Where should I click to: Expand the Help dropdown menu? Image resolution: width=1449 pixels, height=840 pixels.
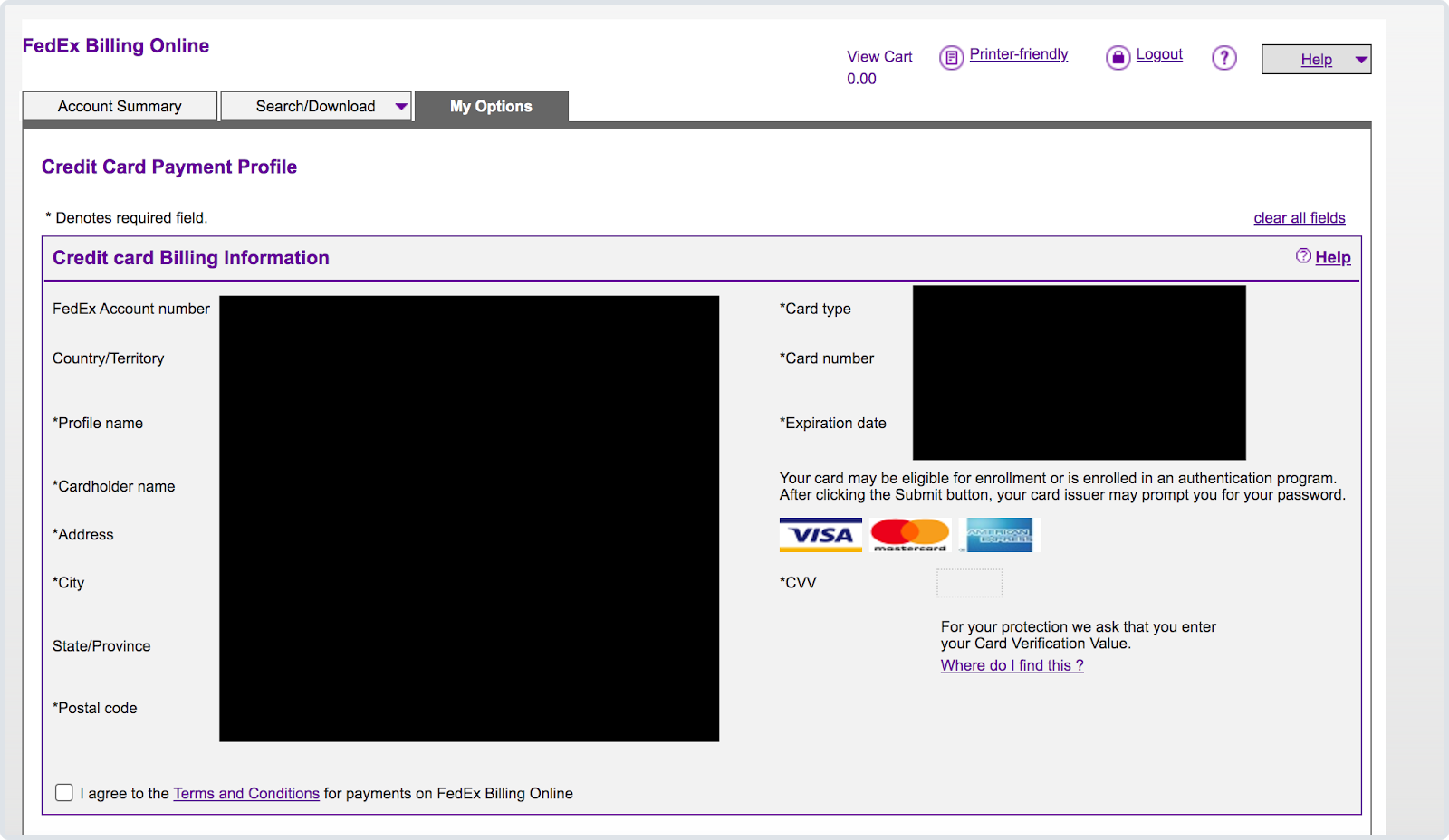tap(1316, 60)
